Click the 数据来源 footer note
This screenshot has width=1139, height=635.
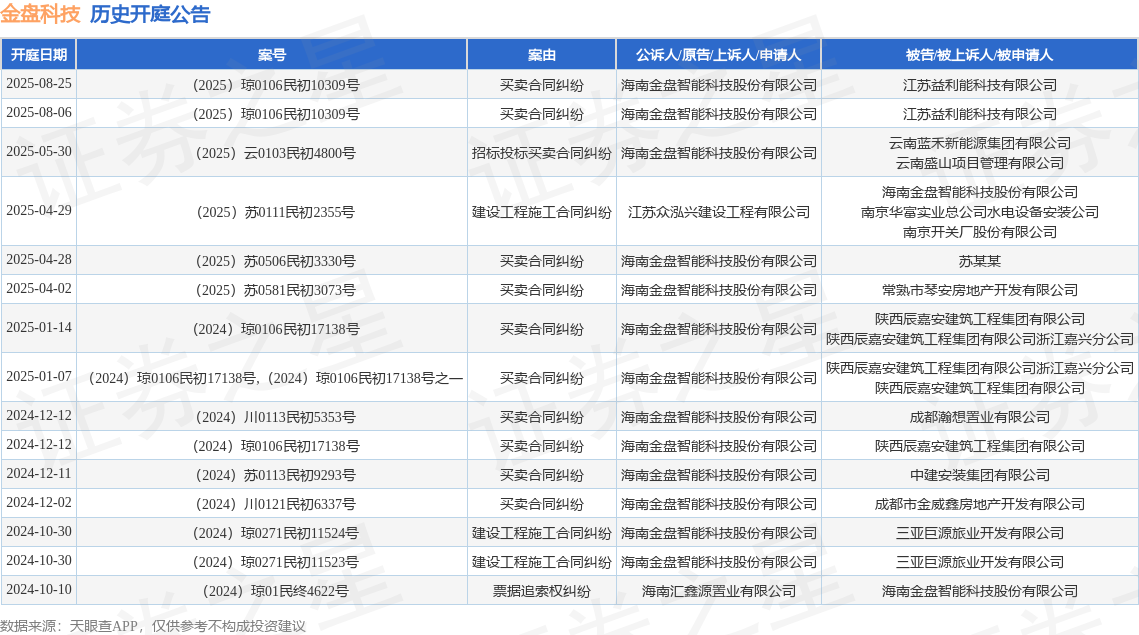(x=153, y=626)
